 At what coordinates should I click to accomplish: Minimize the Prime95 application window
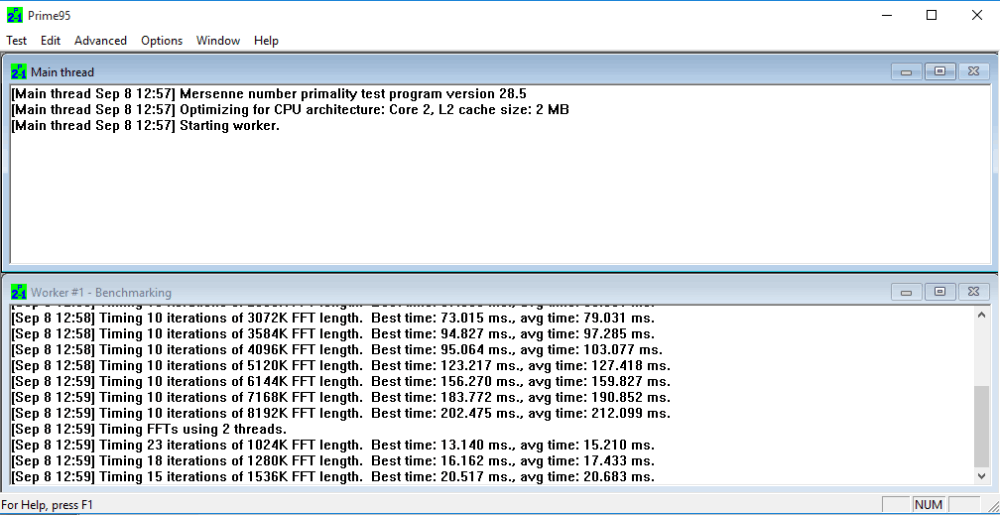[x=886, y=15]
